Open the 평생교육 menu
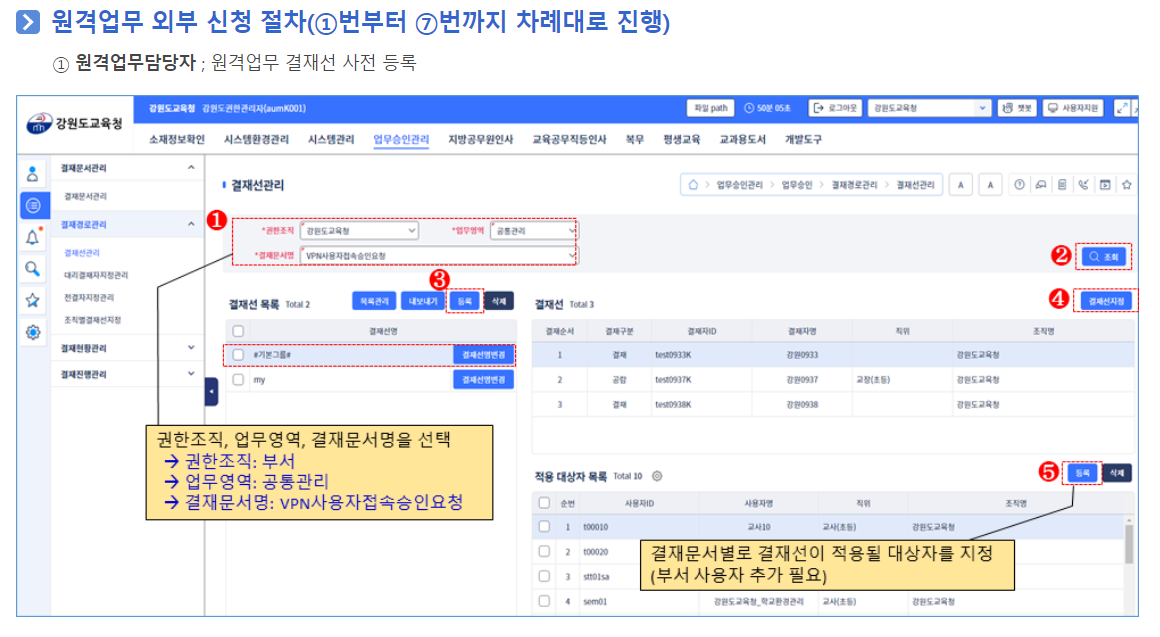 (681, 139)
